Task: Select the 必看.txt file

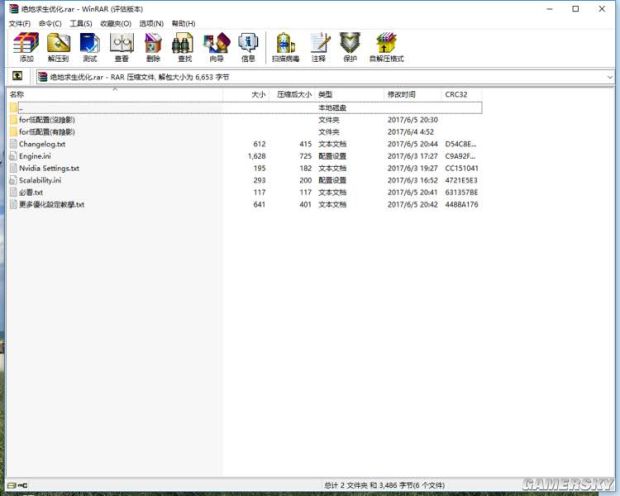Action: click(x=31, y=192)
